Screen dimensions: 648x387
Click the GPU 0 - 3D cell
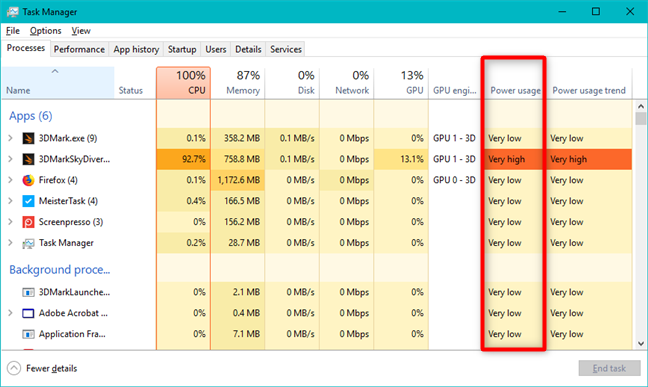[454, 180]
